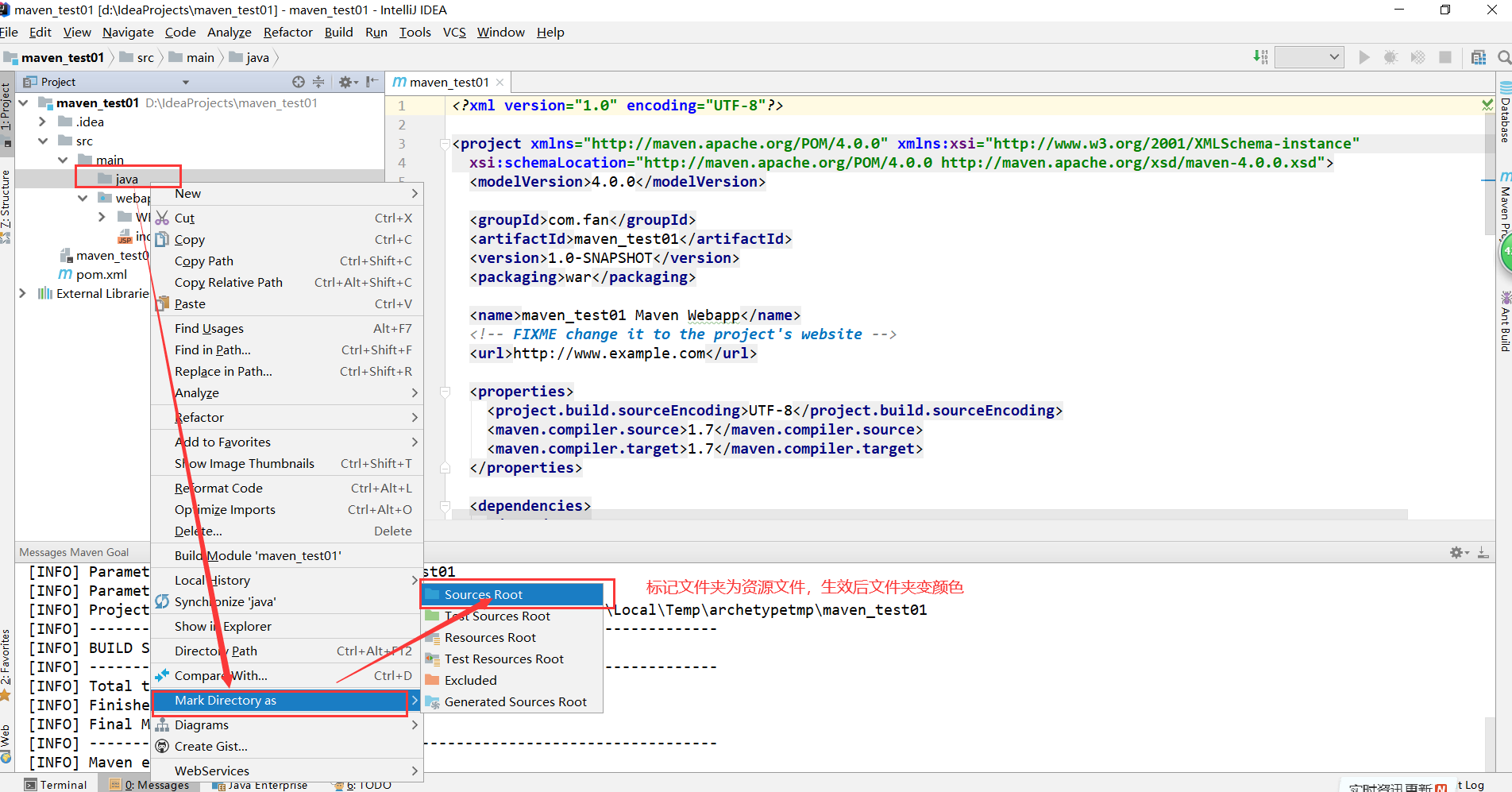The image size is (1512, 792).
Task: Click the Create Gist GitHub icon
Action: [162, 746]
